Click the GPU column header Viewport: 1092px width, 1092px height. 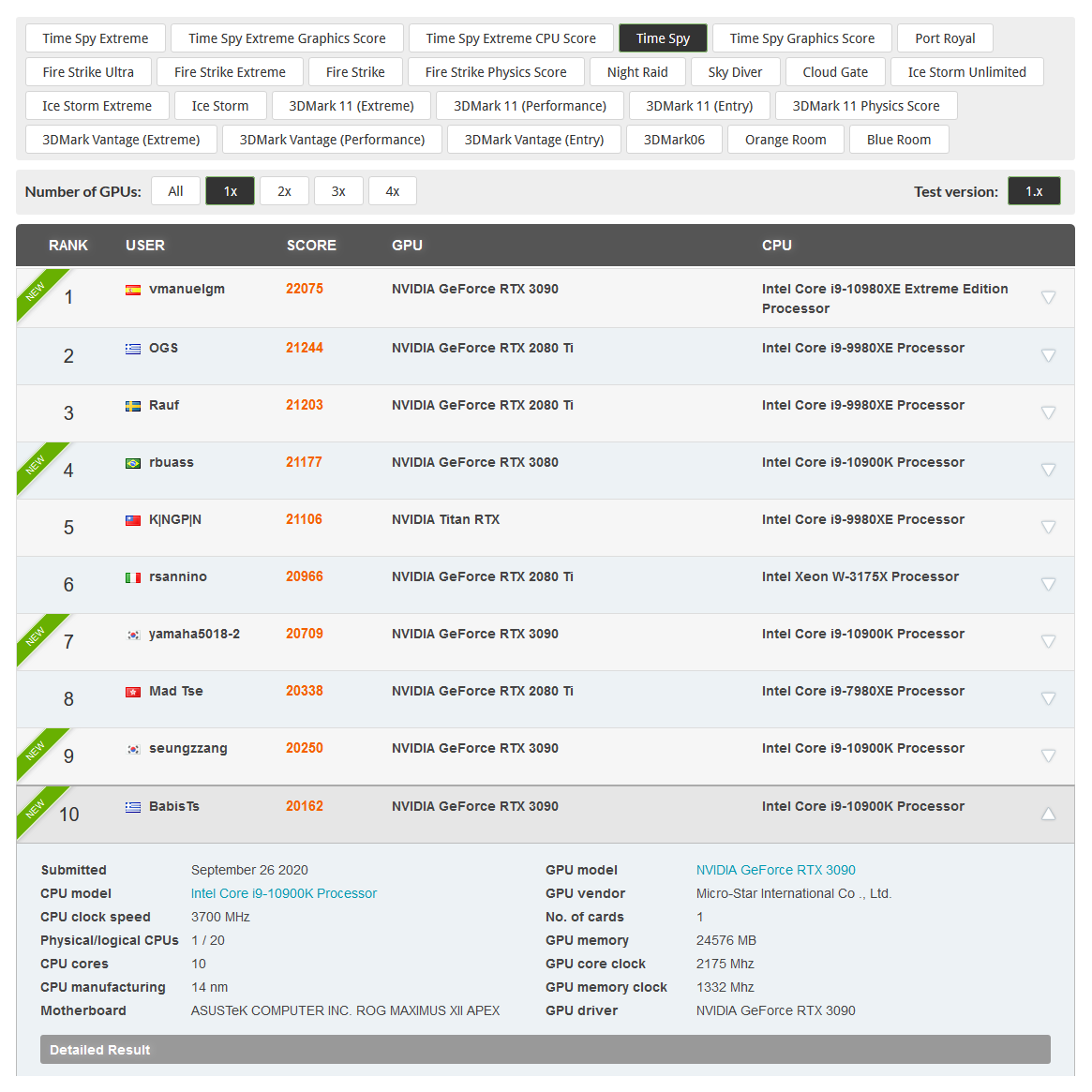(408, 246)
